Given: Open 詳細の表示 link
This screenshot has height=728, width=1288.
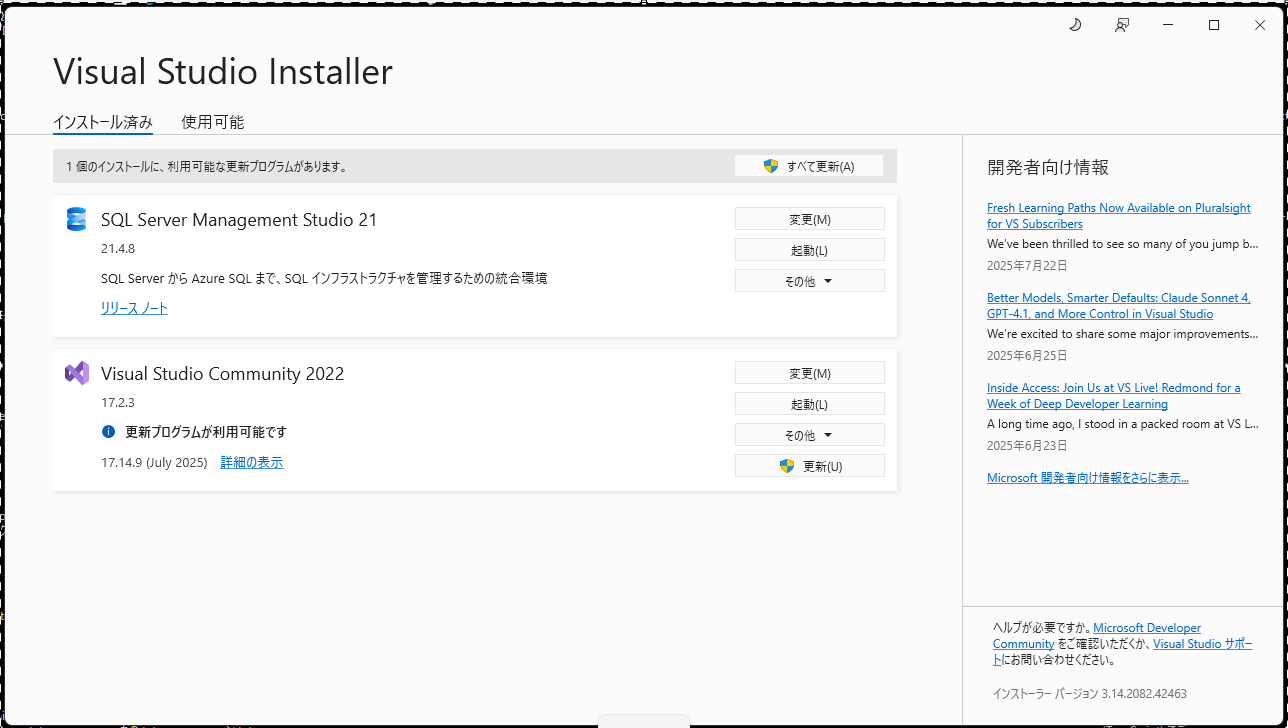Looking at the screenshot, I should [252, 462].
